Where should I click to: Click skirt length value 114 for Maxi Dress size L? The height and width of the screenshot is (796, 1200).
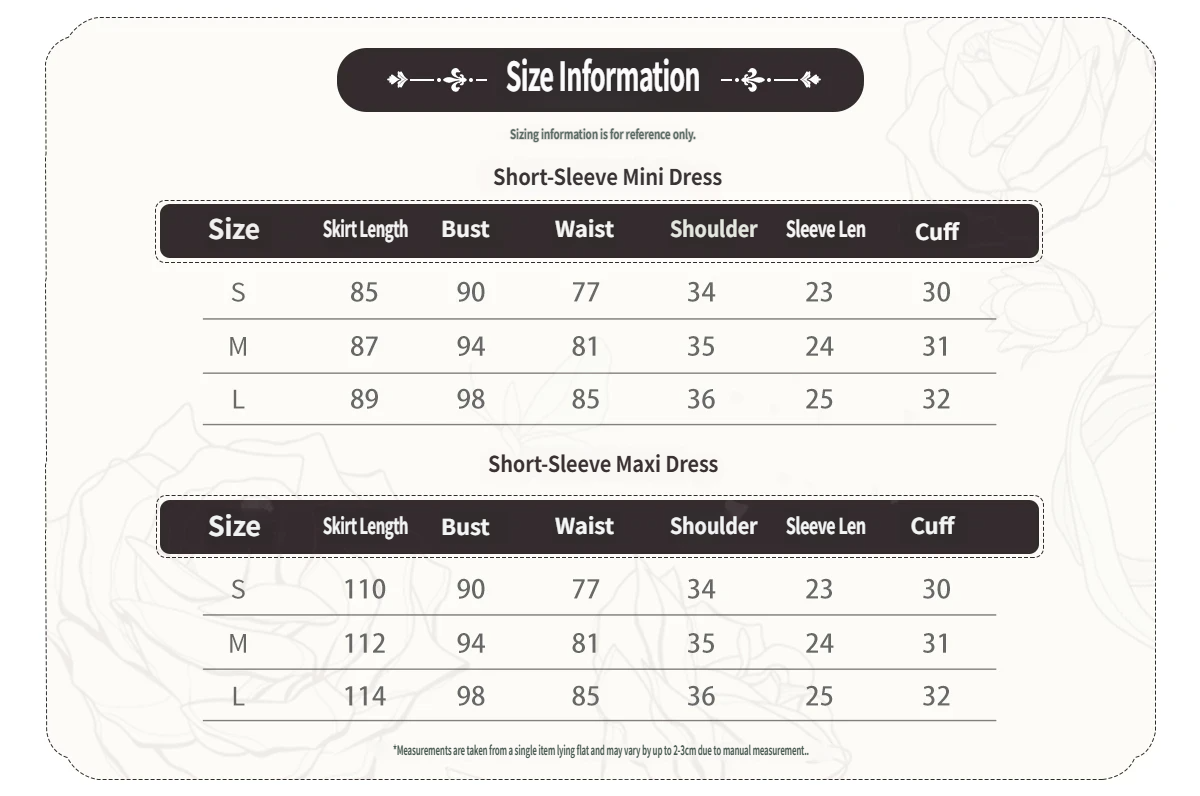tap(364, 696)
